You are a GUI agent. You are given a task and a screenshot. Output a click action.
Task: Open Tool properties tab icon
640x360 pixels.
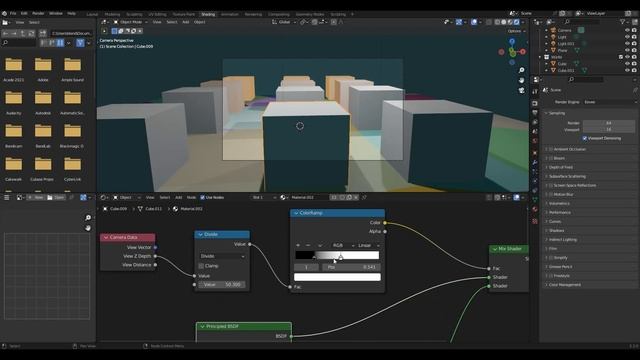[535, 92]
